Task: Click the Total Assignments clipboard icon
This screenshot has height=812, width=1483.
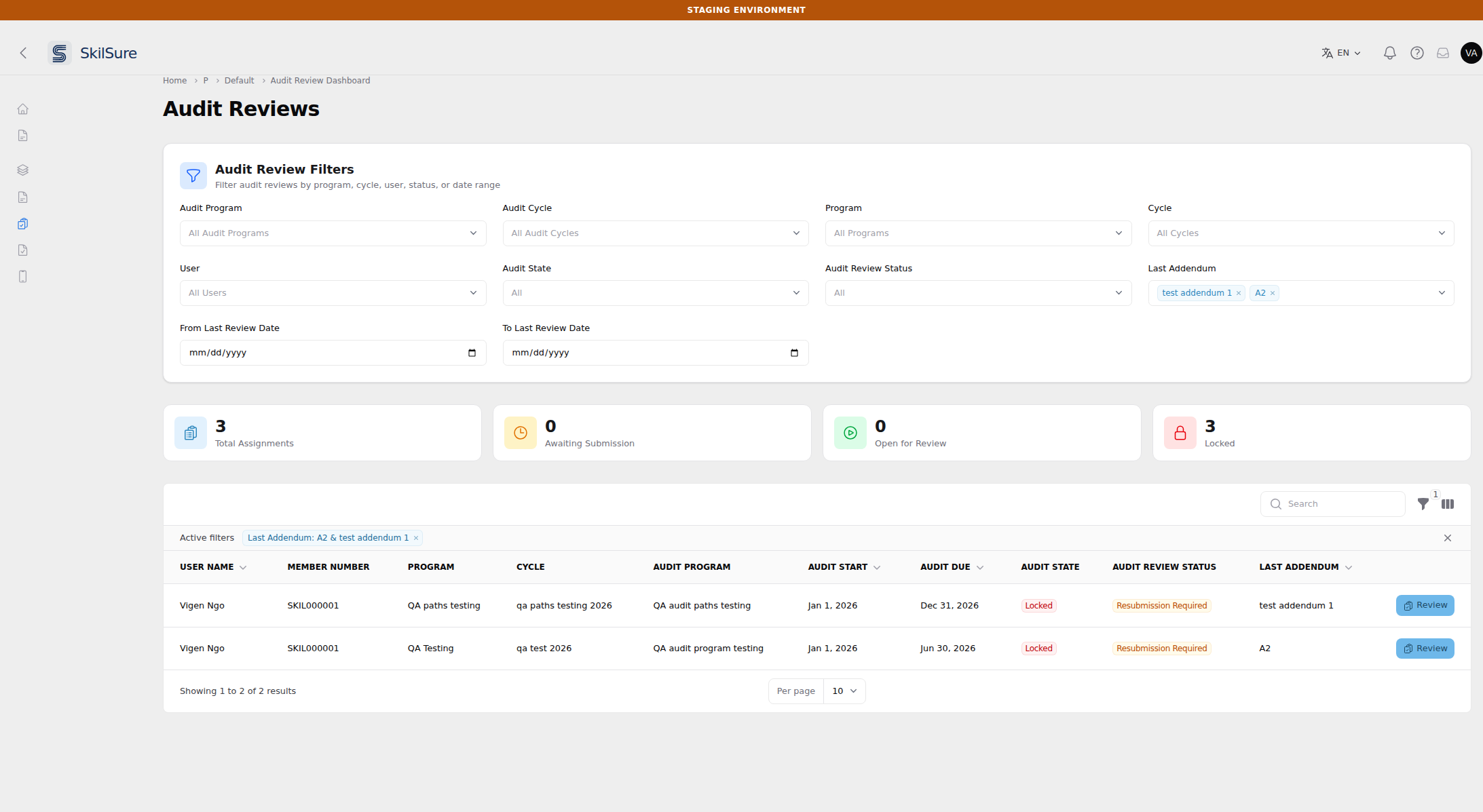Action: [191, 433]
